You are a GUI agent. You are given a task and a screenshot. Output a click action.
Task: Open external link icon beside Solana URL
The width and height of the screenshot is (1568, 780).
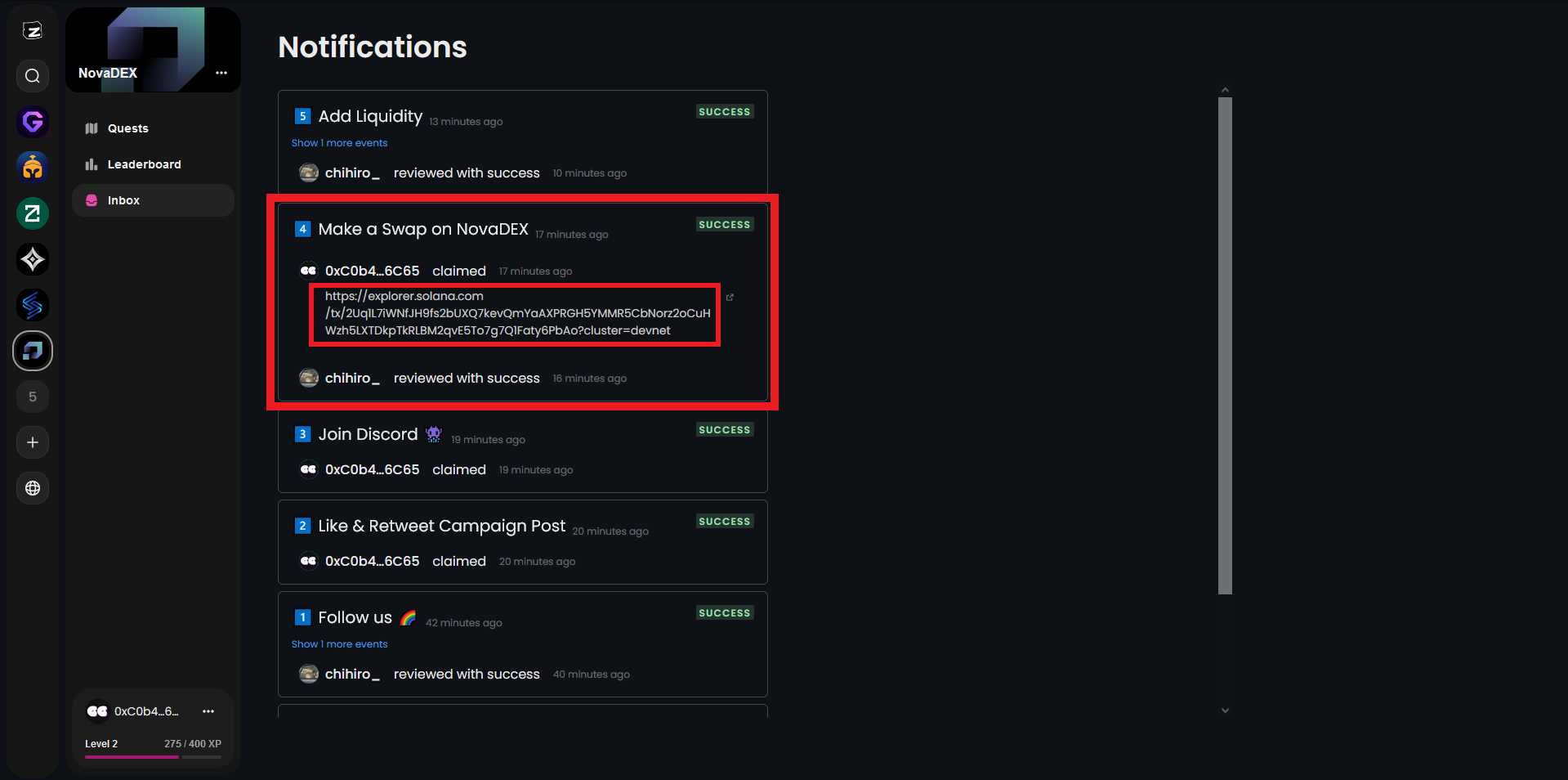(730, 297)
